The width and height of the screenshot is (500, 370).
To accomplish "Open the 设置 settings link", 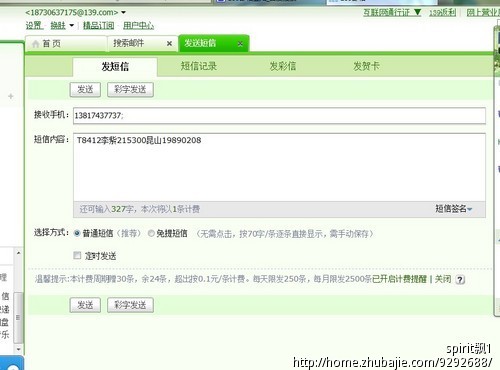I will (34, 25).
